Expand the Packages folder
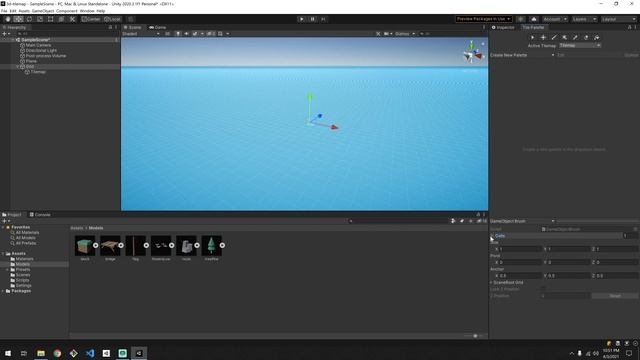Viewport: 640px width, 360px height. click(3, 291)
